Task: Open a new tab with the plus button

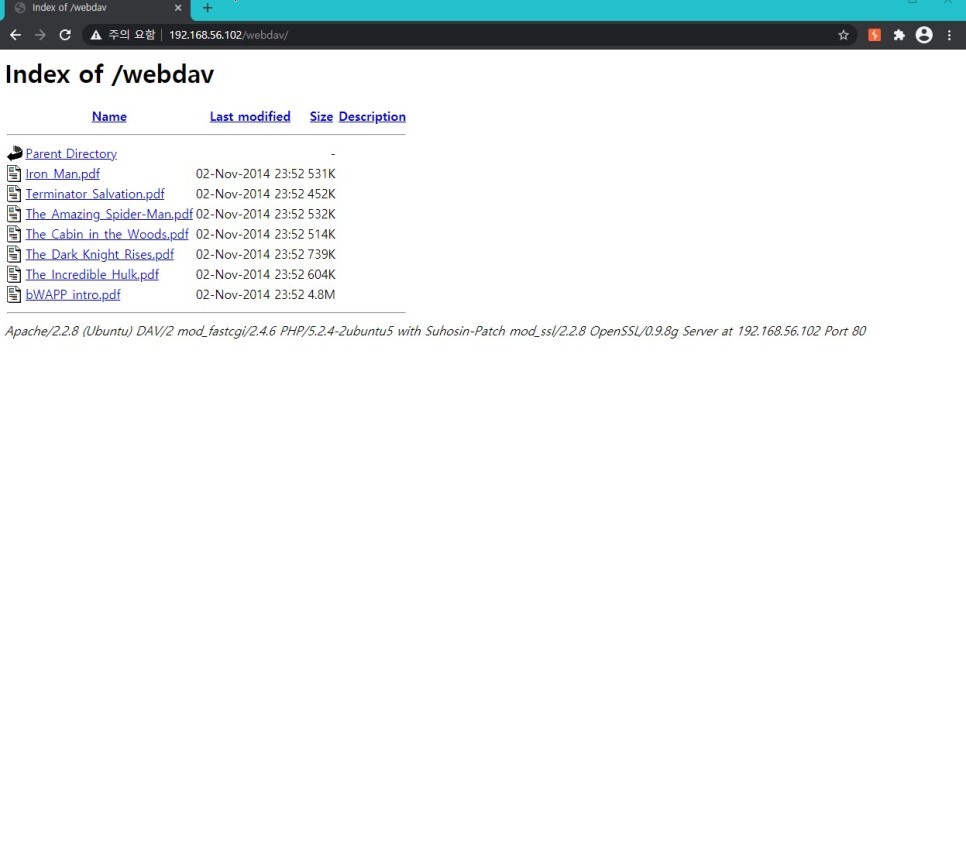Action: pos(208,8)
